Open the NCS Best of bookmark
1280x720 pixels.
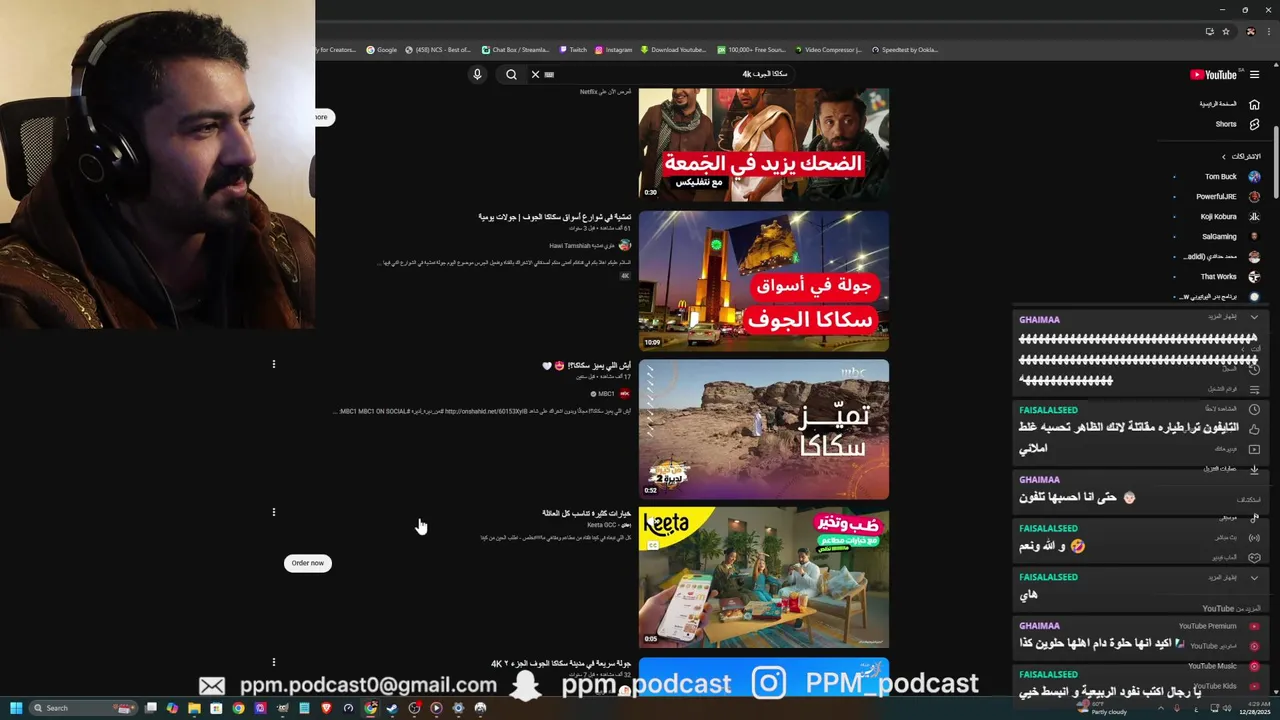click(x=438, y=49)
